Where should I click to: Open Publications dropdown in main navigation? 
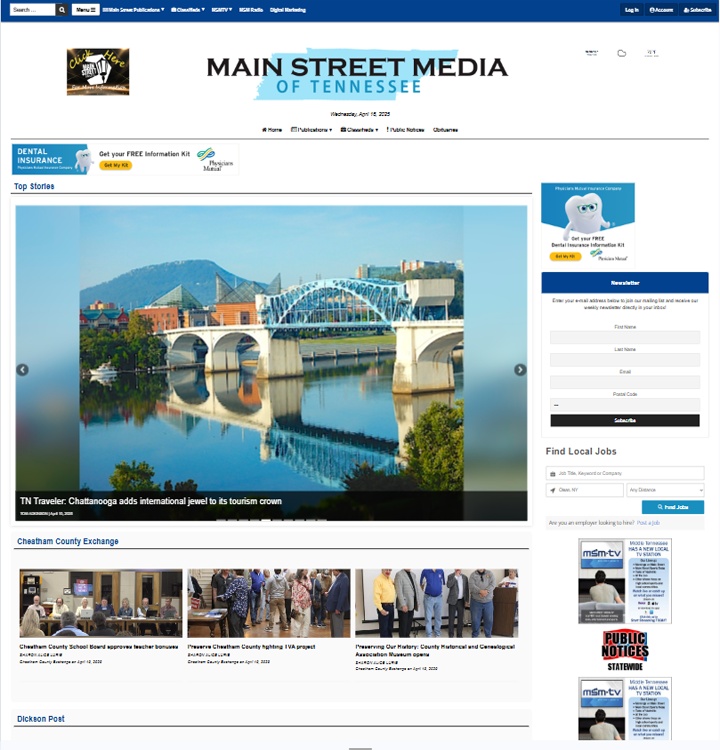(x=311, y=130)
